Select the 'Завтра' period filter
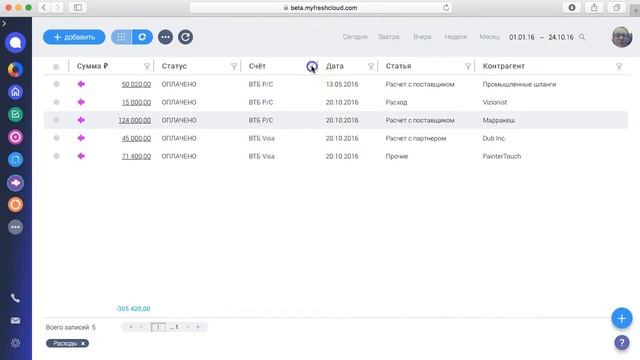Image resolution: width=640 pixels, height=360 pixels. [x=388, y=37]
